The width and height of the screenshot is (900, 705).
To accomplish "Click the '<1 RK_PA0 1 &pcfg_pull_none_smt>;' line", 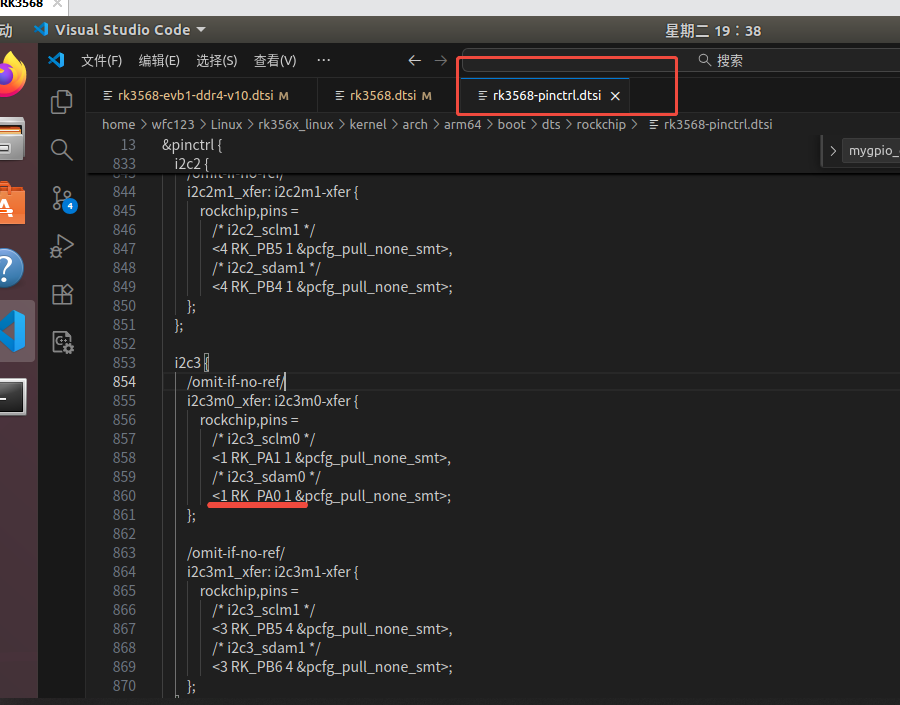I will point(332,495).
